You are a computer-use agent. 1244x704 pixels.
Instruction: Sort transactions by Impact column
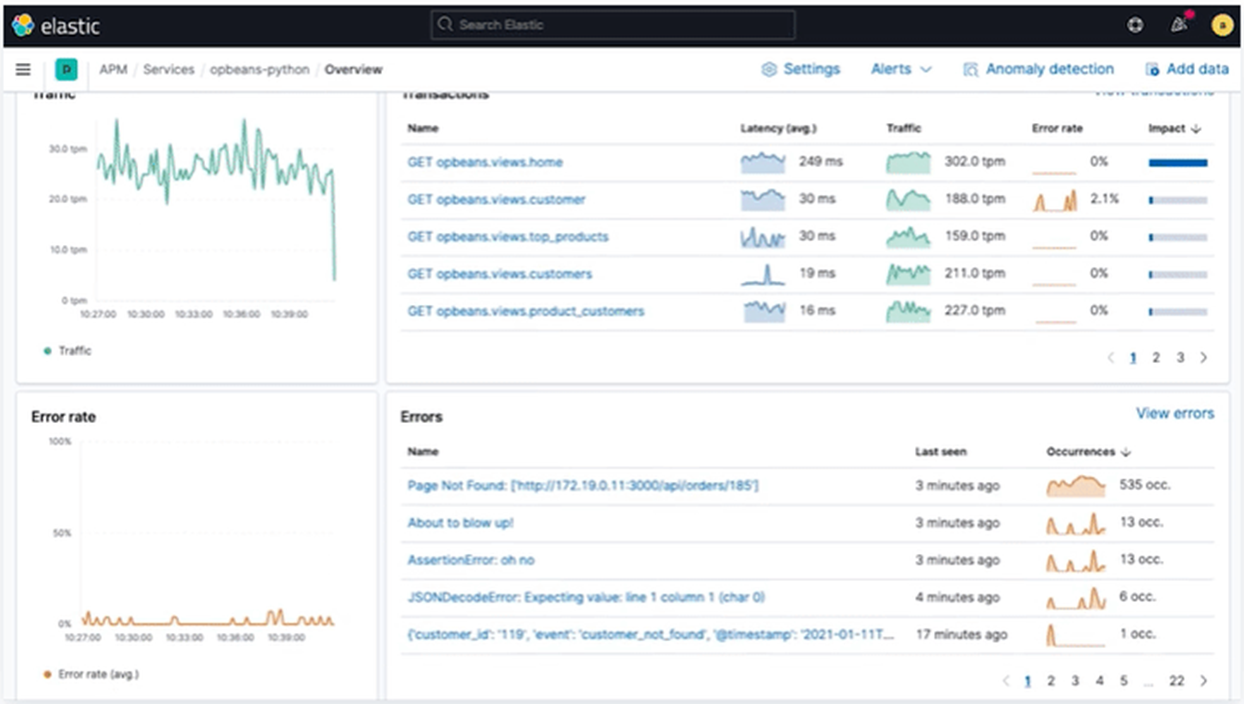click(x=1174, y=128)
